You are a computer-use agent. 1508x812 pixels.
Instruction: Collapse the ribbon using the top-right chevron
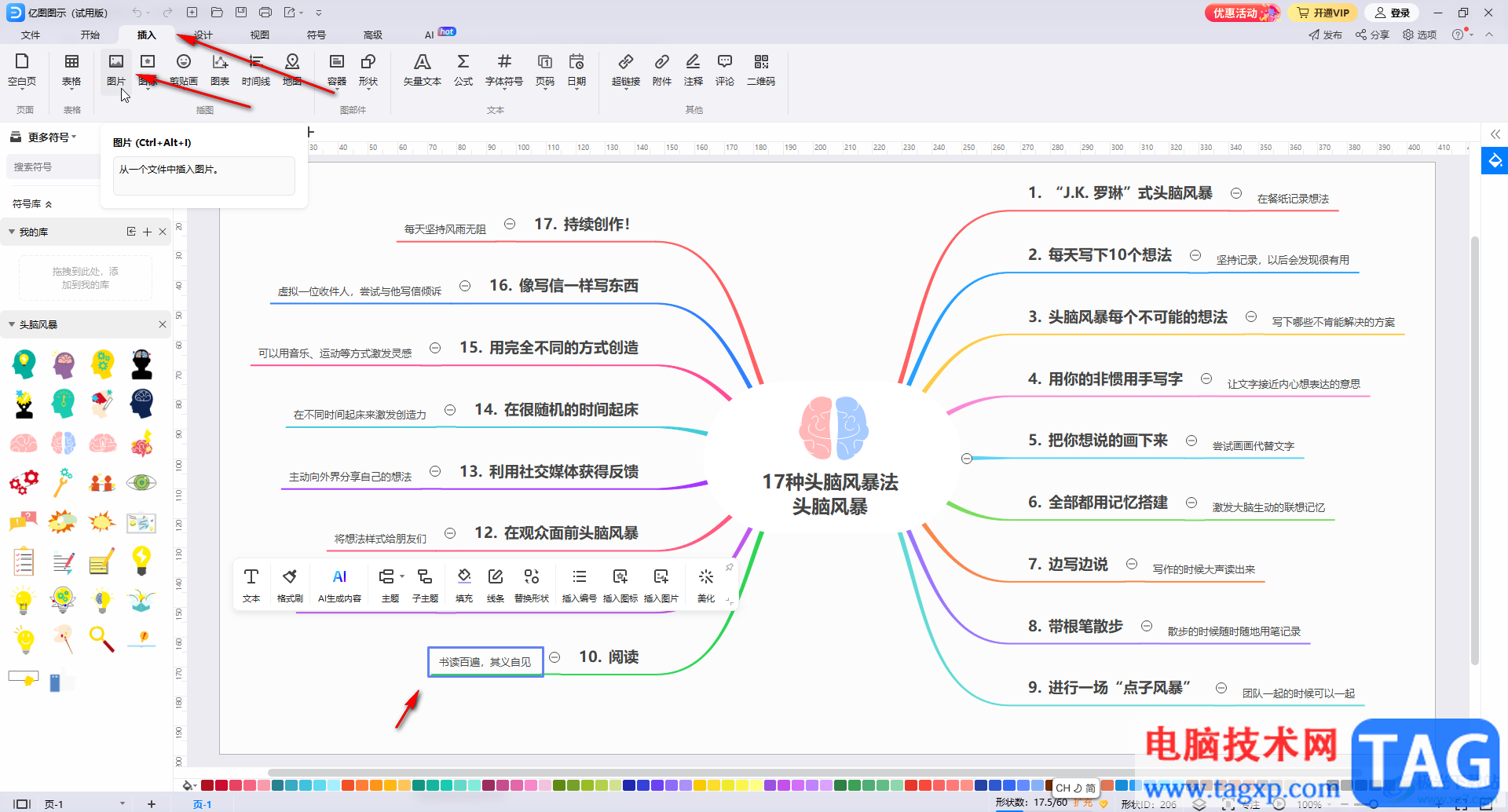tap(1489, 35)
